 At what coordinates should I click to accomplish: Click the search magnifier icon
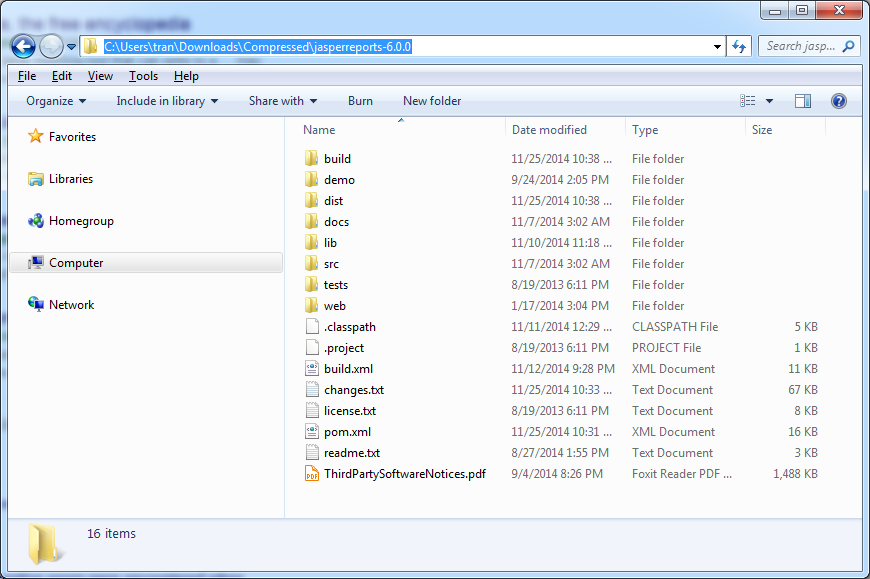coord(848,47)
